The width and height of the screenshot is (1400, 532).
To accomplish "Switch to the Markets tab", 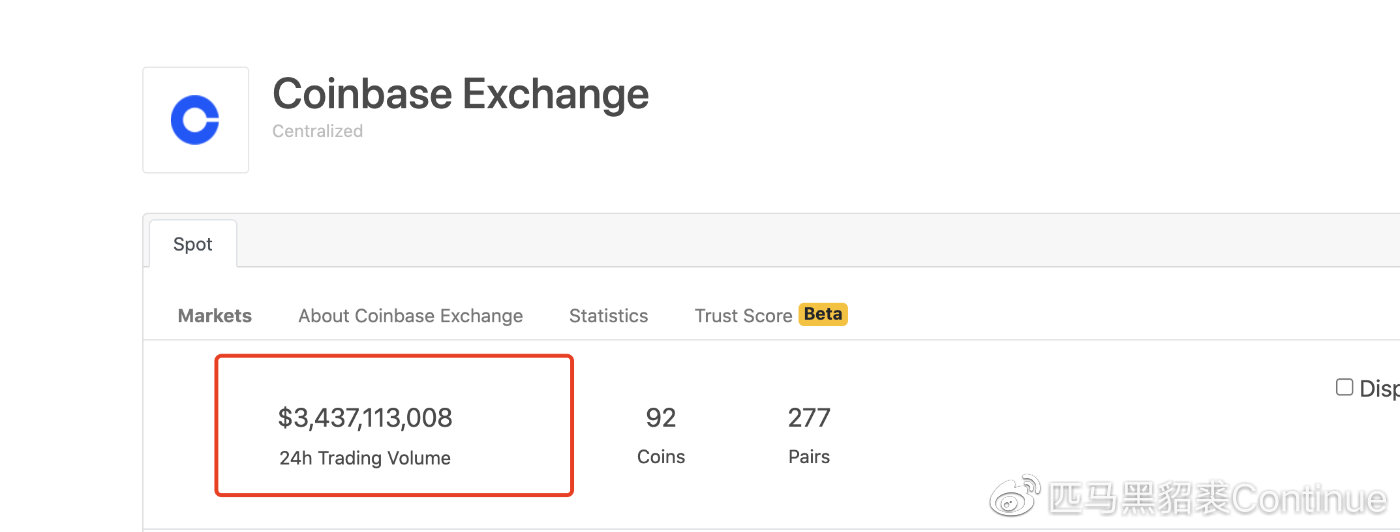I will pos(215,316).
